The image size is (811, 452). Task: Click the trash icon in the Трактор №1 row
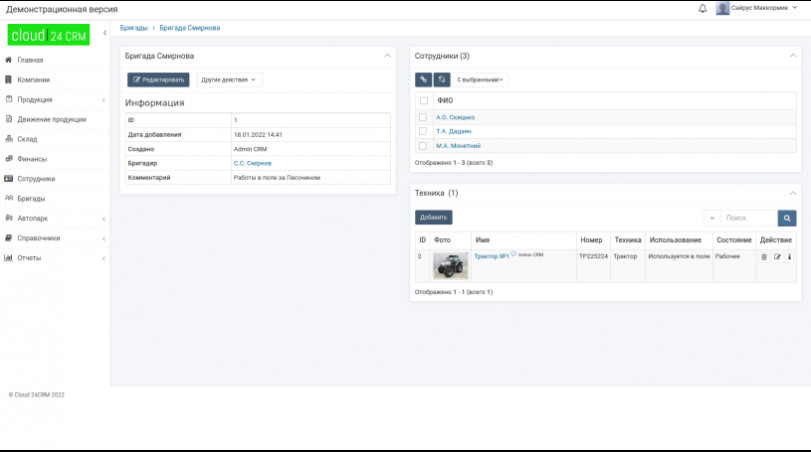coord(764,257)
